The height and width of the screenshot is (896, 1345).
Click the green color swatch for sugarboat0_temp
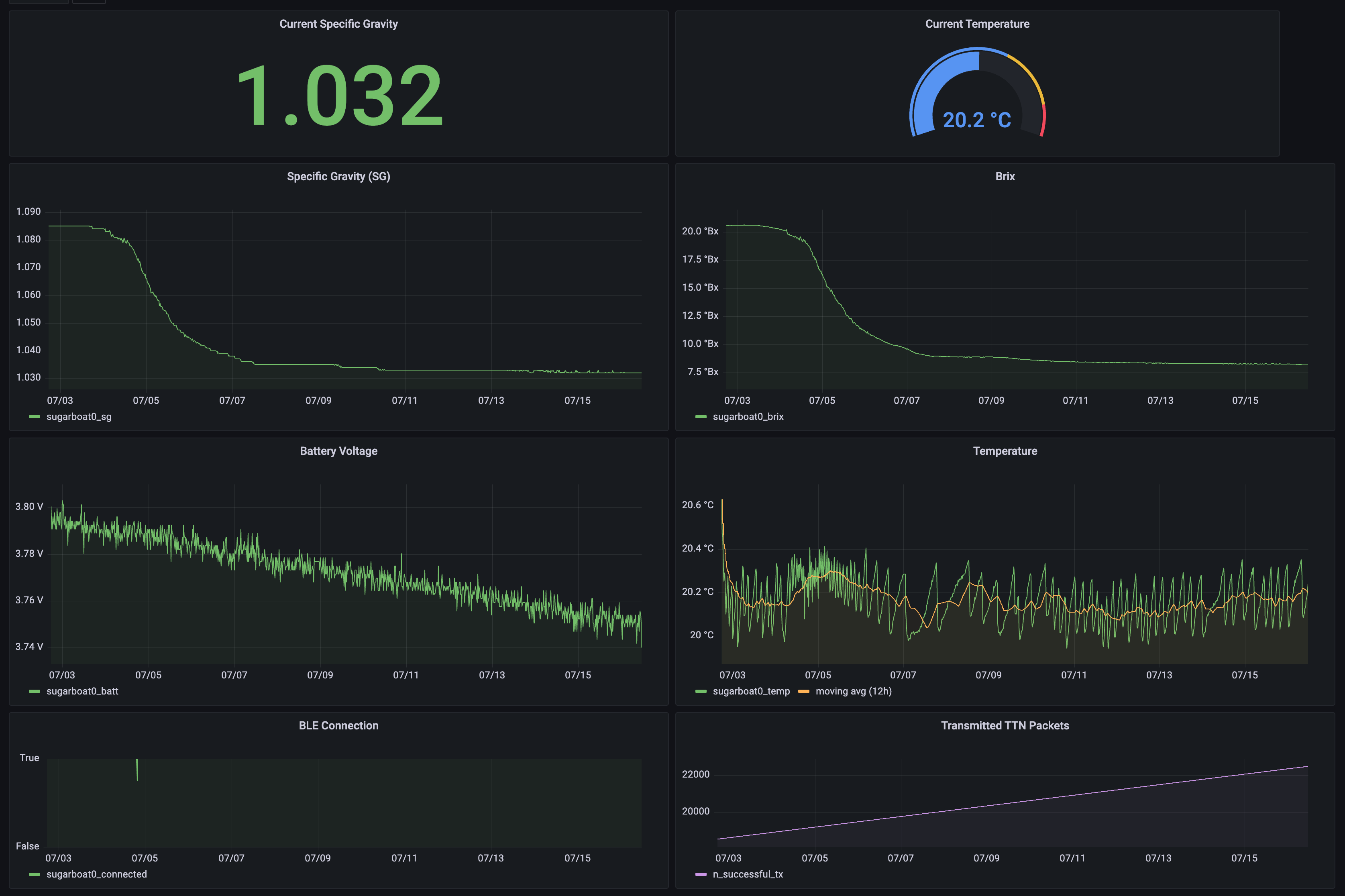(x=701, y=691)
